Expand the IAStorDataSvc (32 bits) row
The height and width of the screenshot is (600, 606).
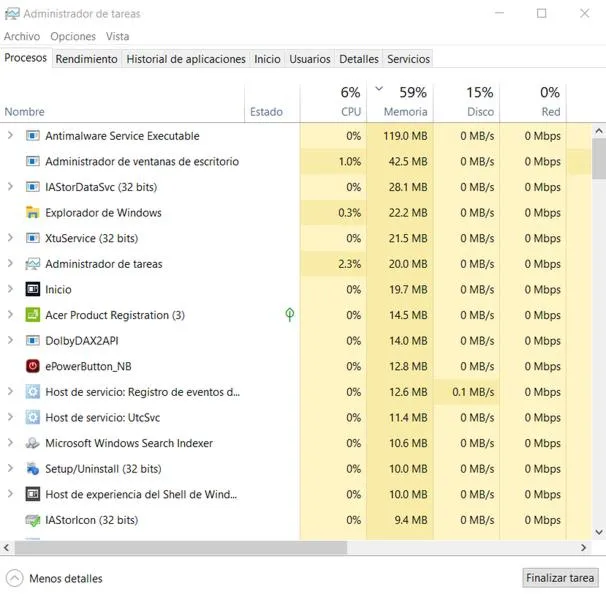click(10, 187)
